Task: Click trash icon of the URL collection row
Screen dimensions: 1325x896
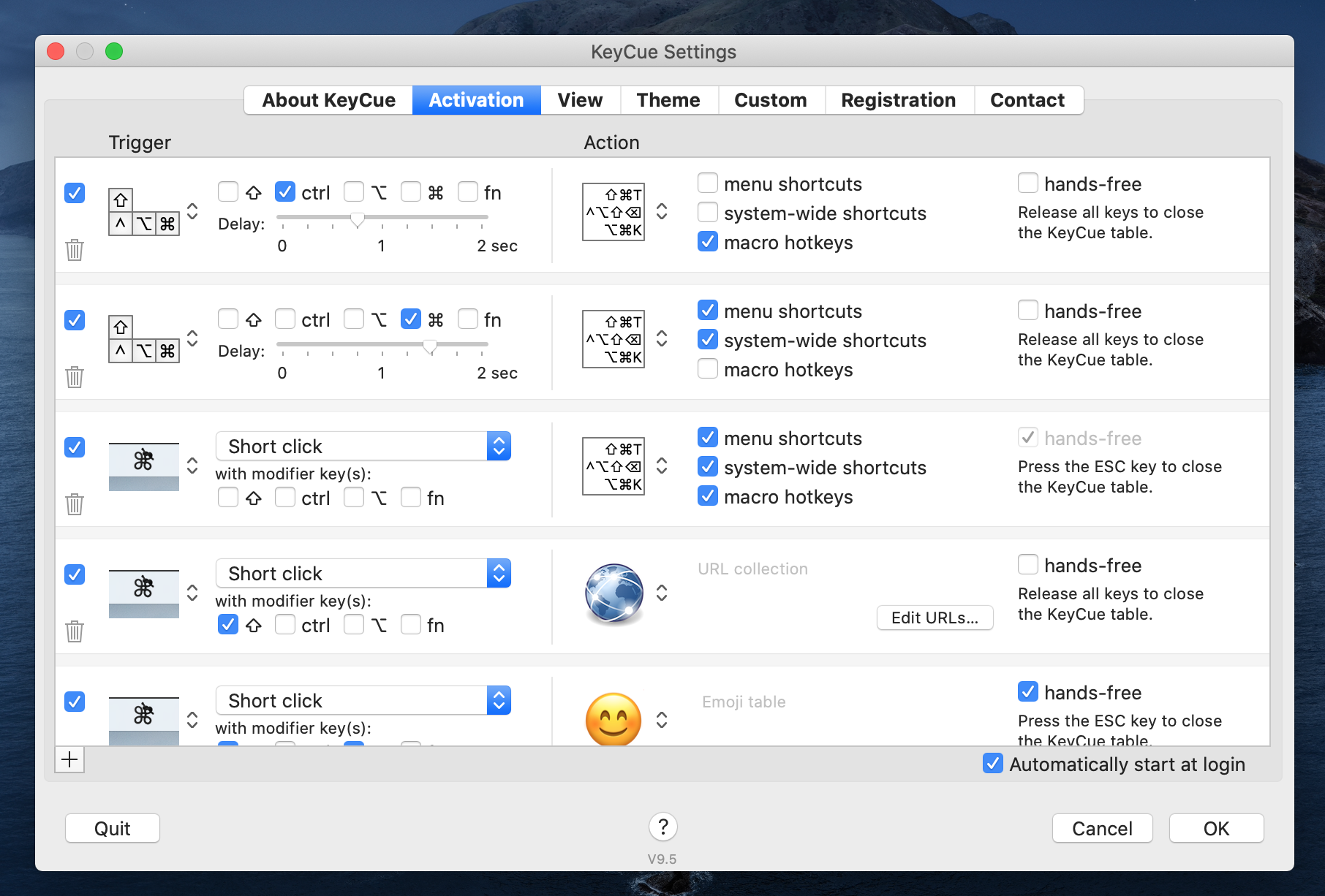Action: coord(75,631)
